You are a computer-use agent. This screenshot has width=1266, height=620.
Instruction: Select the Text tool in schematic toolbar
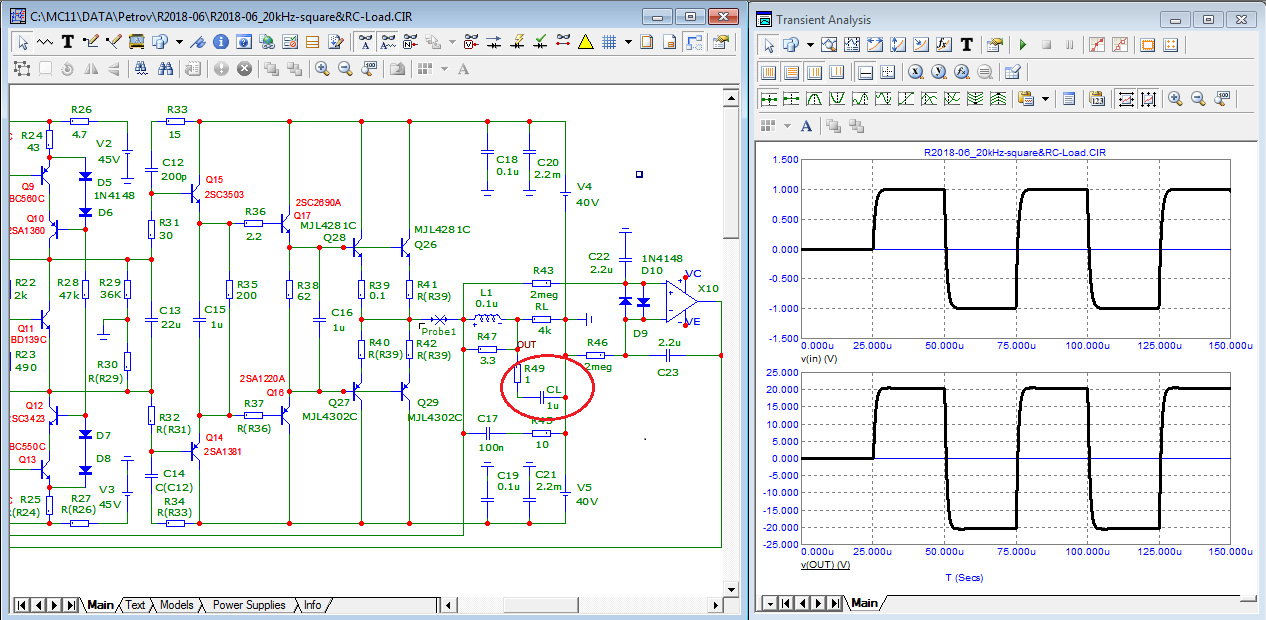(68, 43)
